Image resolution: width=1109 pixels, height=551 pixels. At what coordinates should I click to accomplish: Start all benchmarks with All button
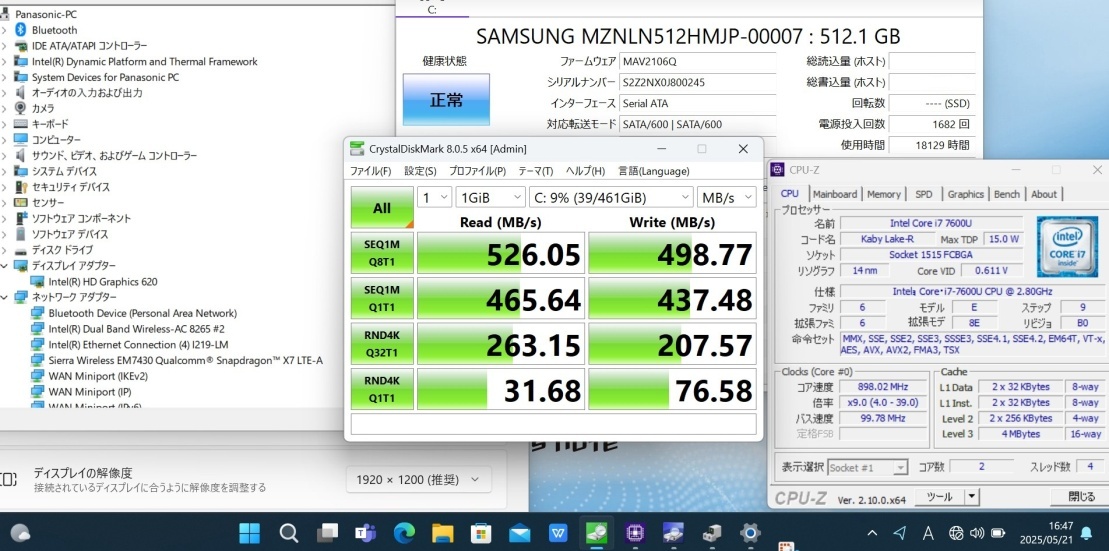click(382, 207)
